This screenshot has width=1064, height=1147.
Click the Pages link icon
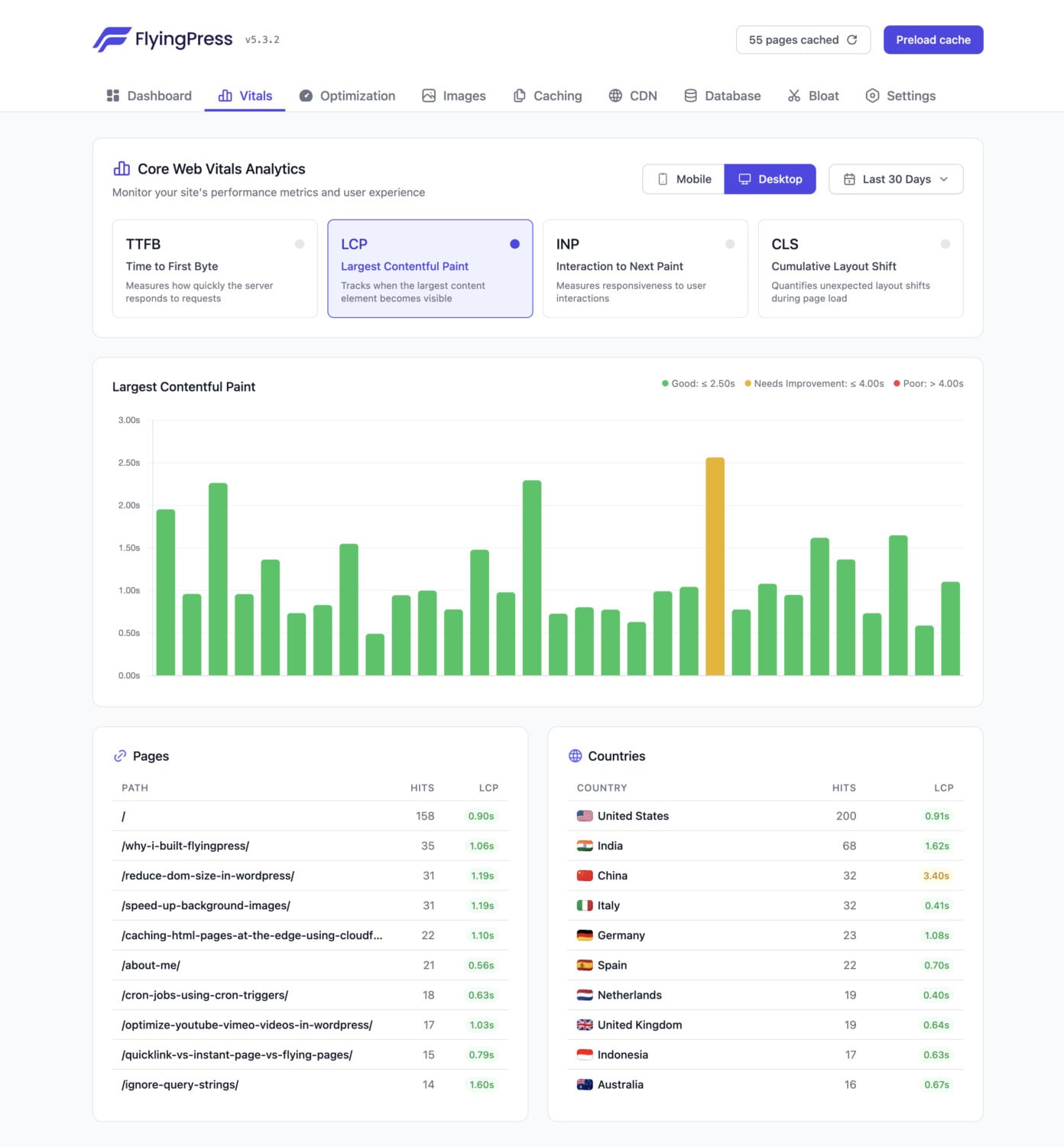(120, 755)
